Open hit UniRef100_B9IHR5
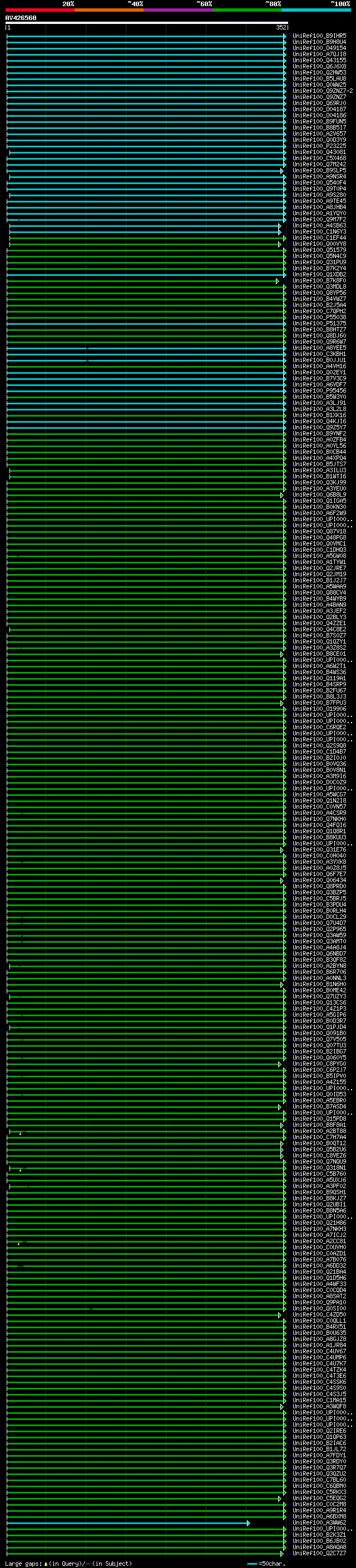The image size is (356, 1568). 319,36
